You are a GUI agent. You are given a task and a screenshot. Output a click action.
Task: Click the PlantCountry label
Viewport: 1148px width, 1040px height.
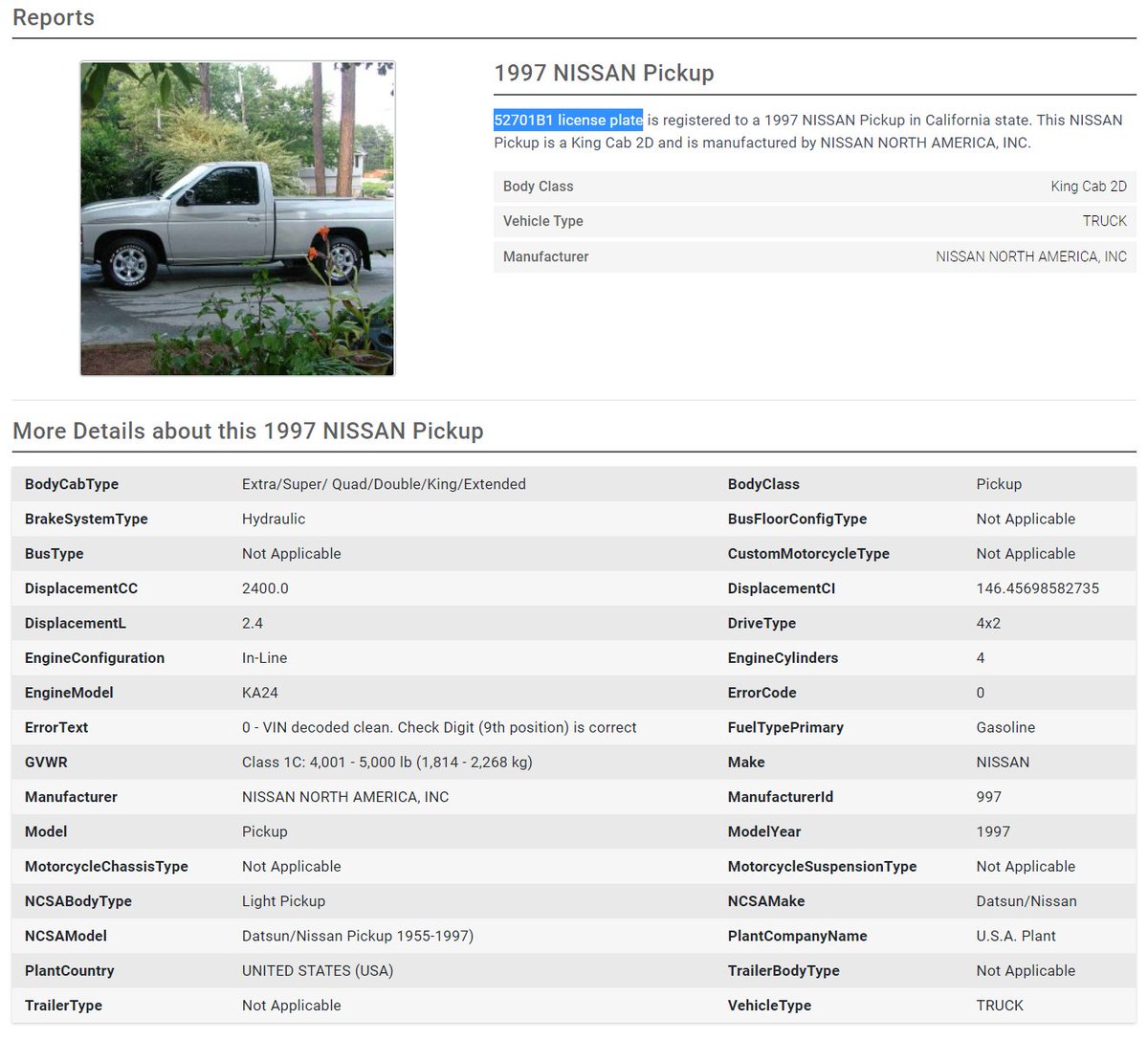click(69, 971)
